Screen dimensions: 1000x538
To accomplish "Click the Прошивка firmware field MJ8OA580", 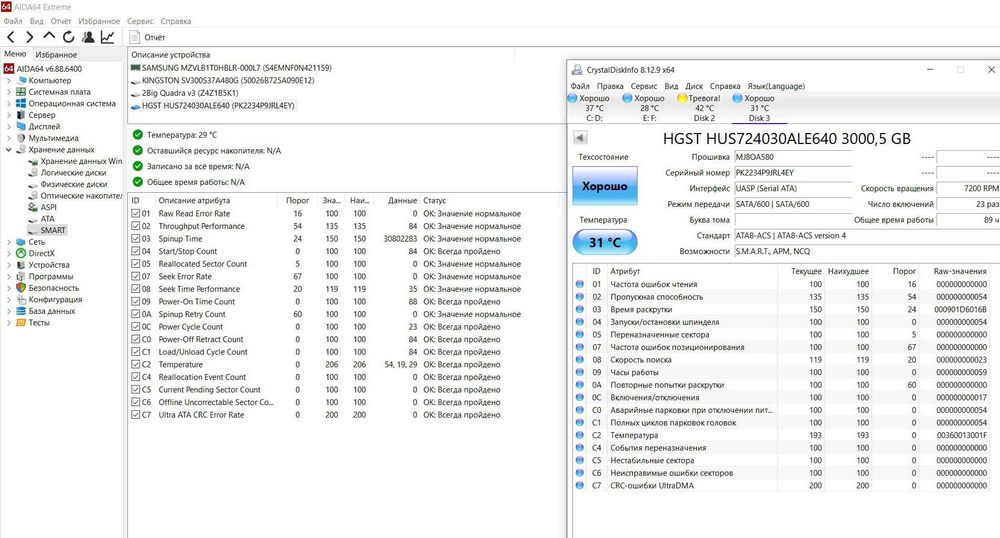I will (793, 157).
